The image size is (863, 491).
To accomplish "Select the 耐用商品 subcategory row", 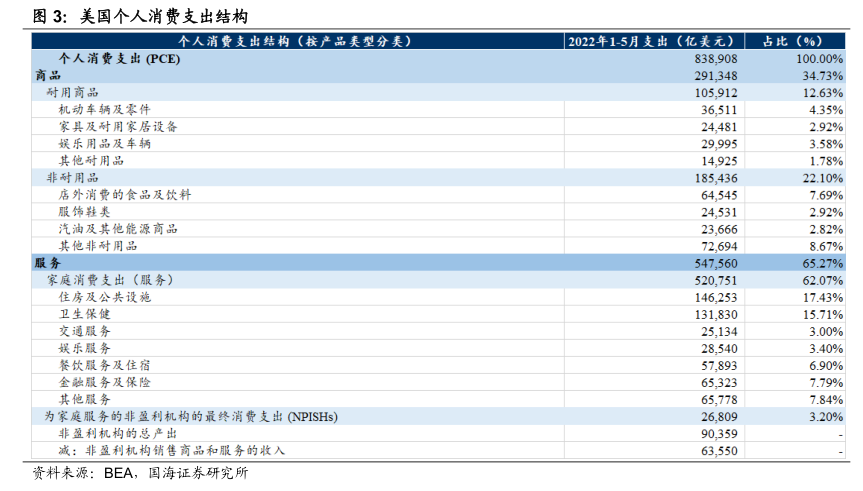I will (72, 92).
